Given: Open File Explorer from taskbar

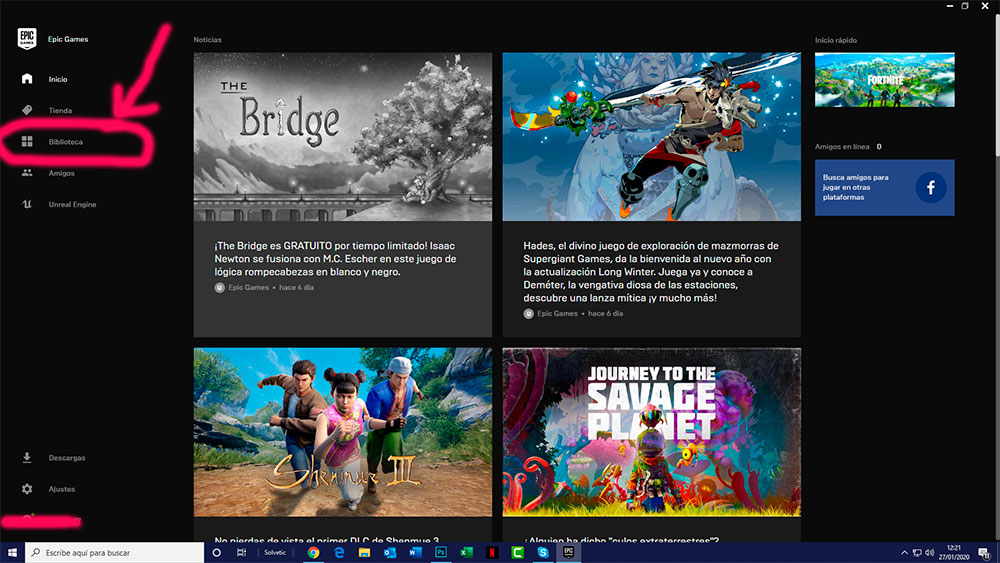Looking at the screenshot, I should pyautogui.click(x=364, y=552).
